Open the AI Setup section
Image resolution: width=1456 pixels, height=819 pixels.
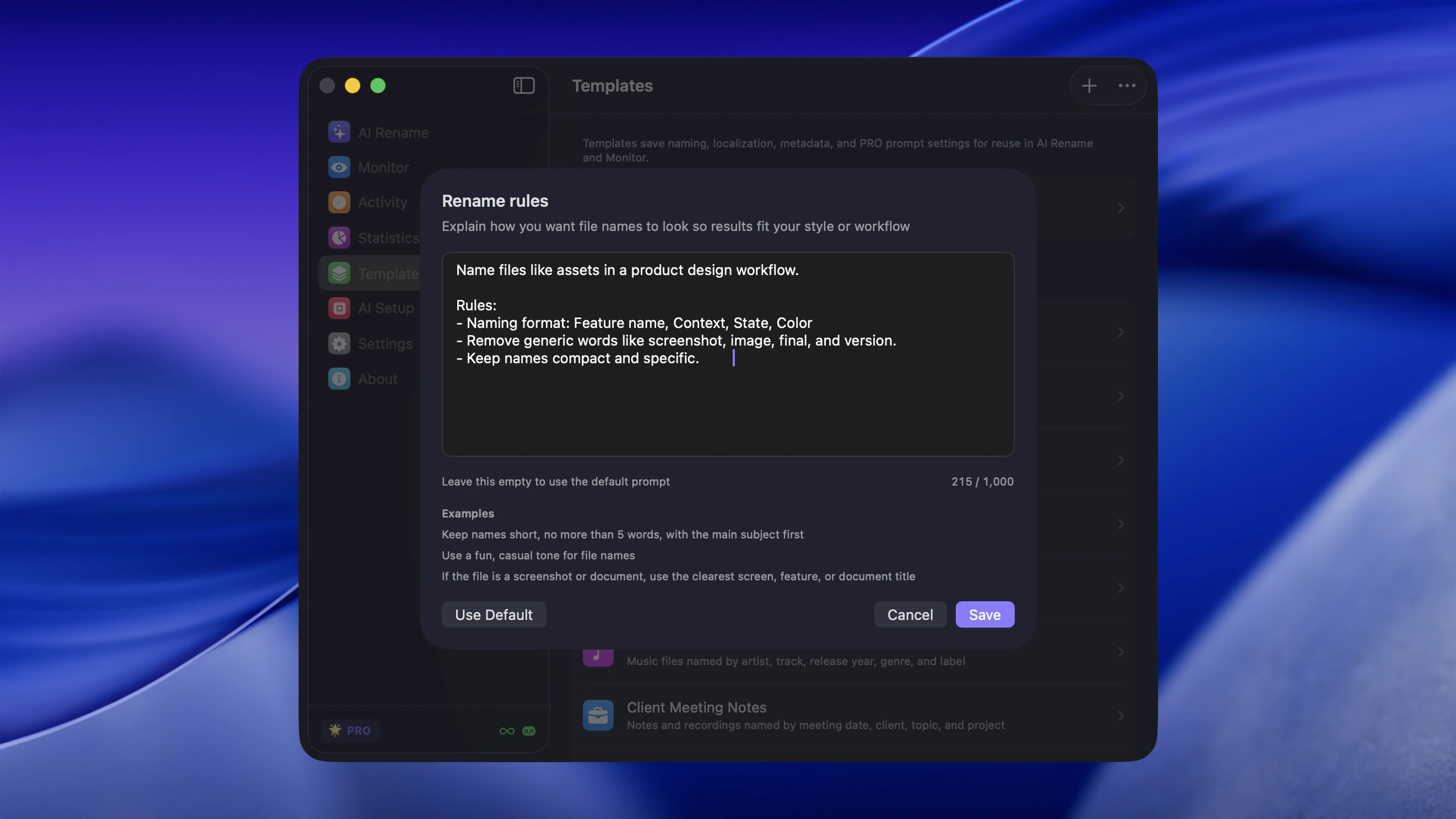[386, 308]
